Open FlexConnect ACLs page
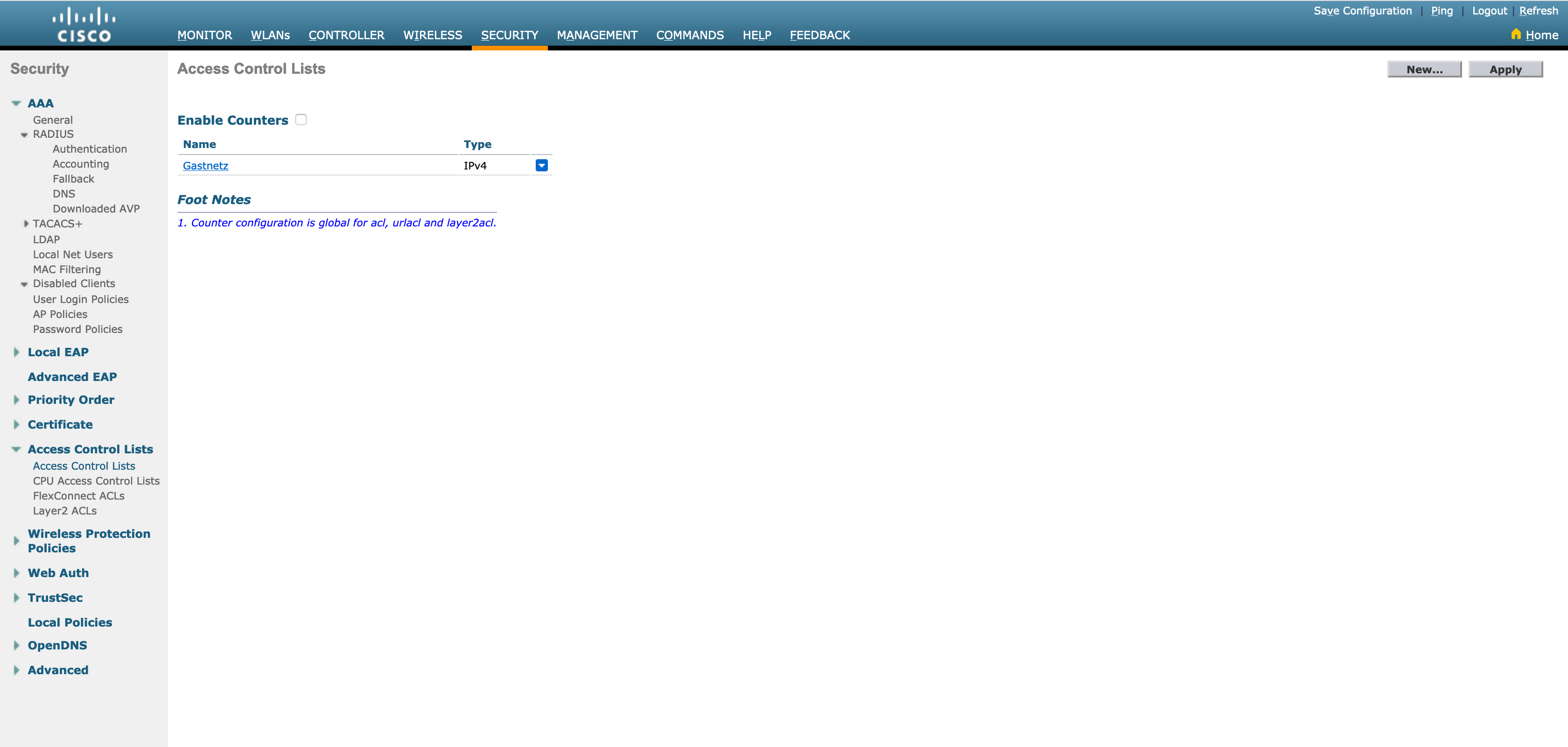This screenshot has width=1568, height=747. 78,496
